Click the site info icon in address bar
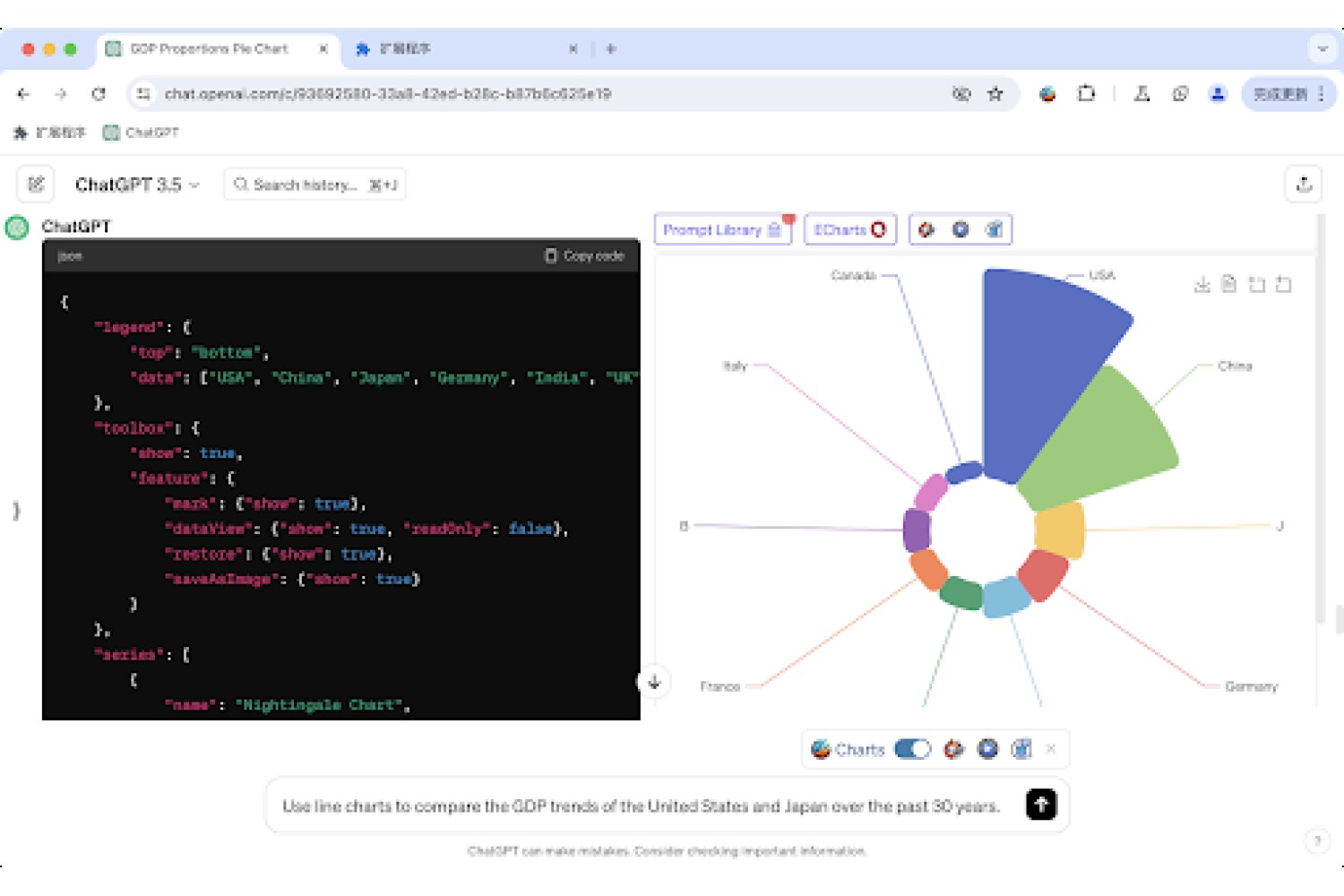The image size is (1344, 896). 143,93
